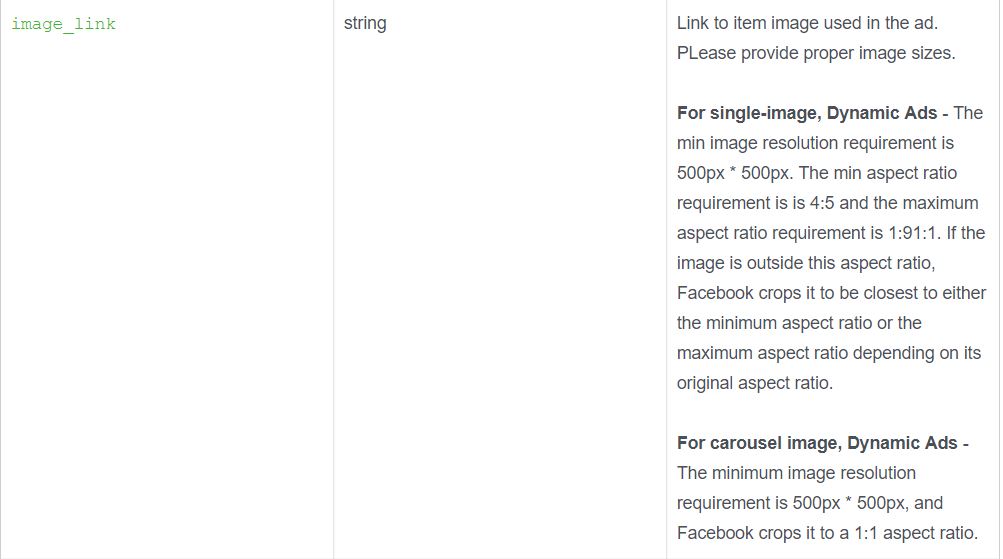
Task: Click the "1:1 aspect ratio" text
Action: 918,533
